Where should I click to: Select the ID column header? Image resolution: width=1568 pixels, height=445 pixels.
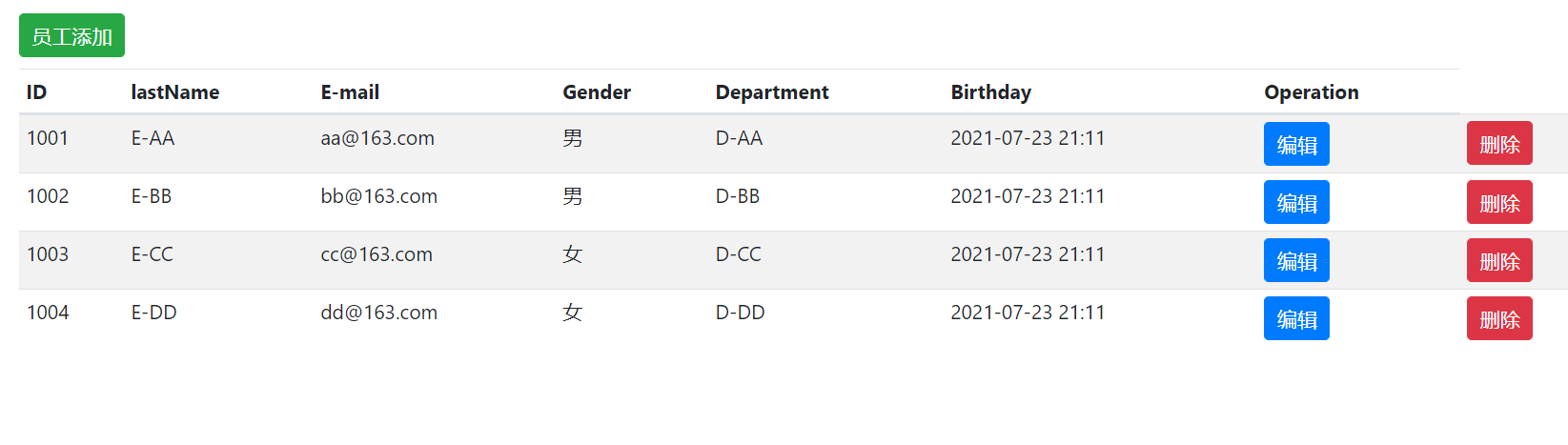pyautogui.click(x=36, y=92)
